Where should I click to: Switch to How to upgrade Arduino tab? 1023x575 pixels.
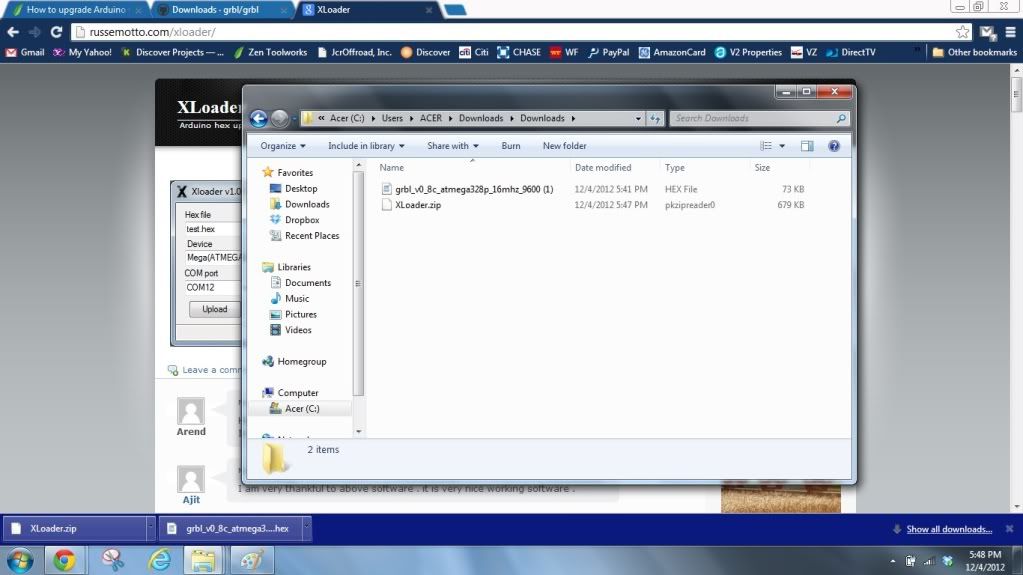click(x=76, y=10)
